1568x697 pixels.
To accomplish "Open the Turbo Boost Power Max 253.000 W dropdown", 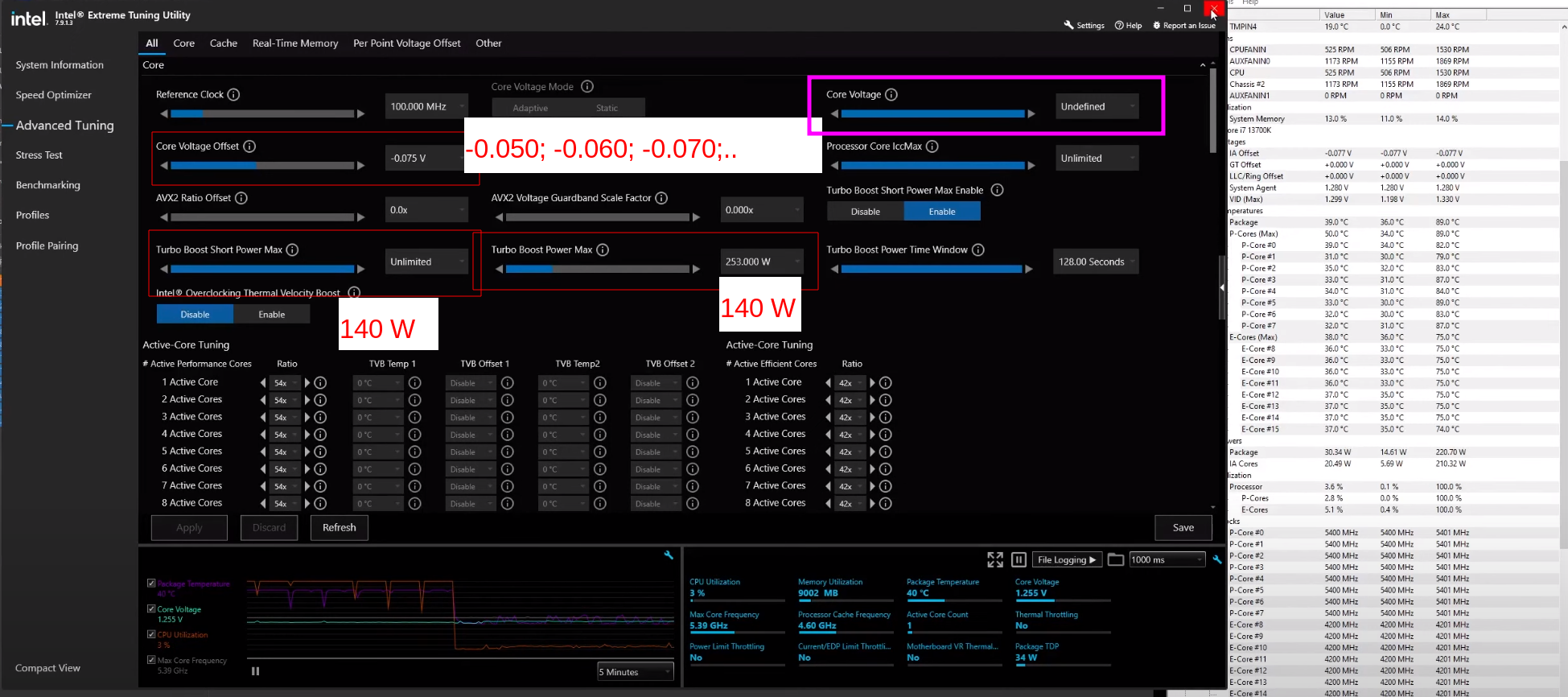I will 762,262.
